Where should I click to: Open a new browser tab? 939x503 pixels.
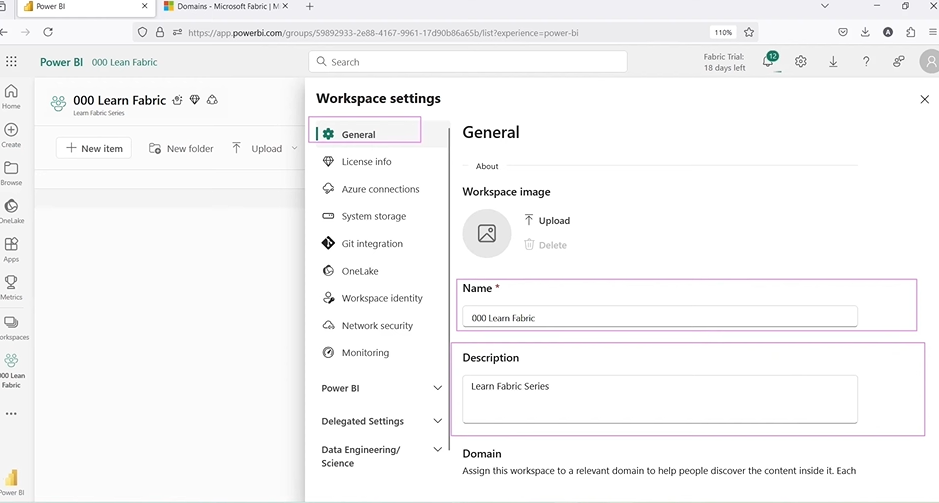pos(310,7)
